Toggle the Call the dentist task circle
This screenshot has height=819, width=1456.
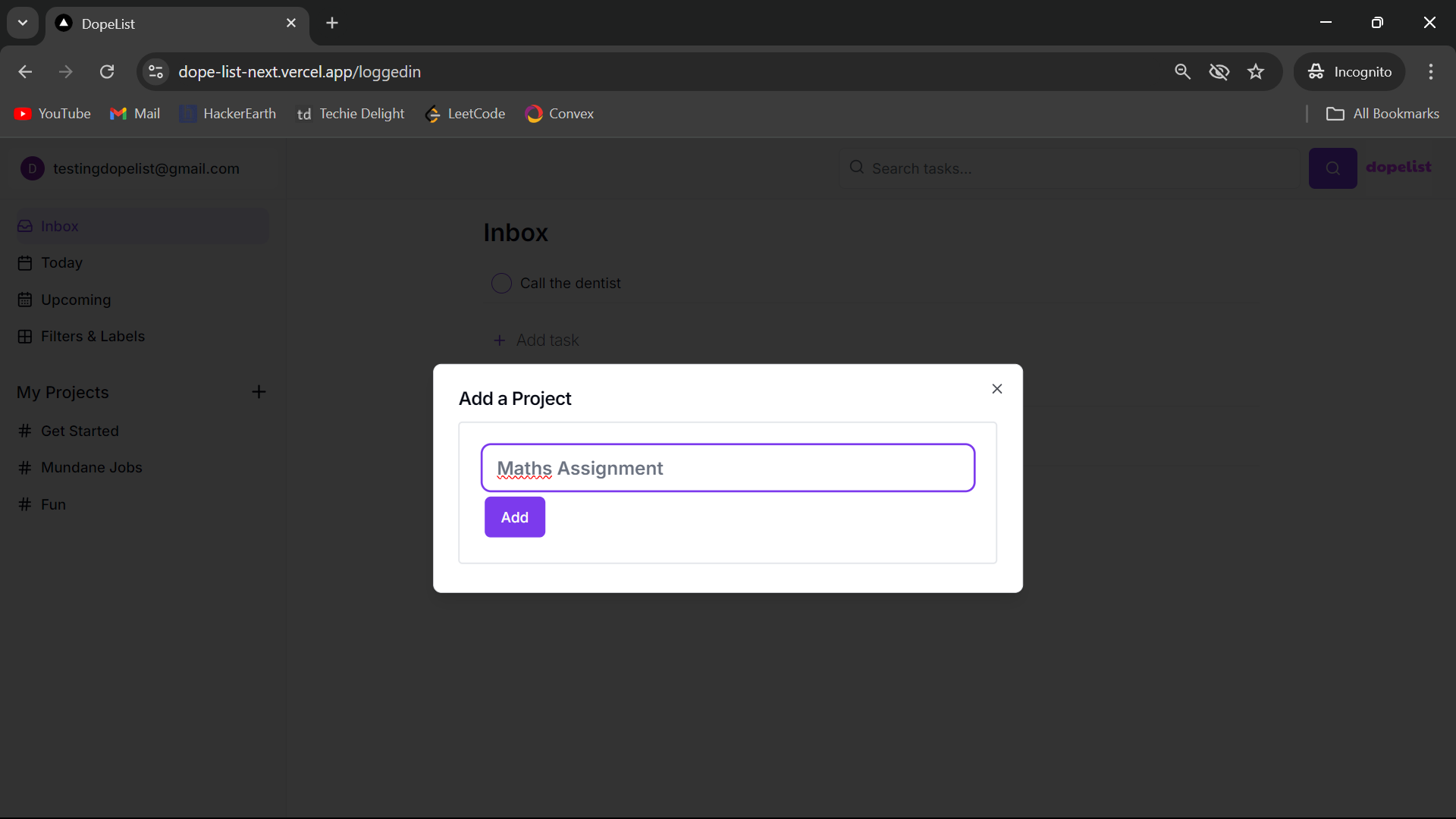501,284
